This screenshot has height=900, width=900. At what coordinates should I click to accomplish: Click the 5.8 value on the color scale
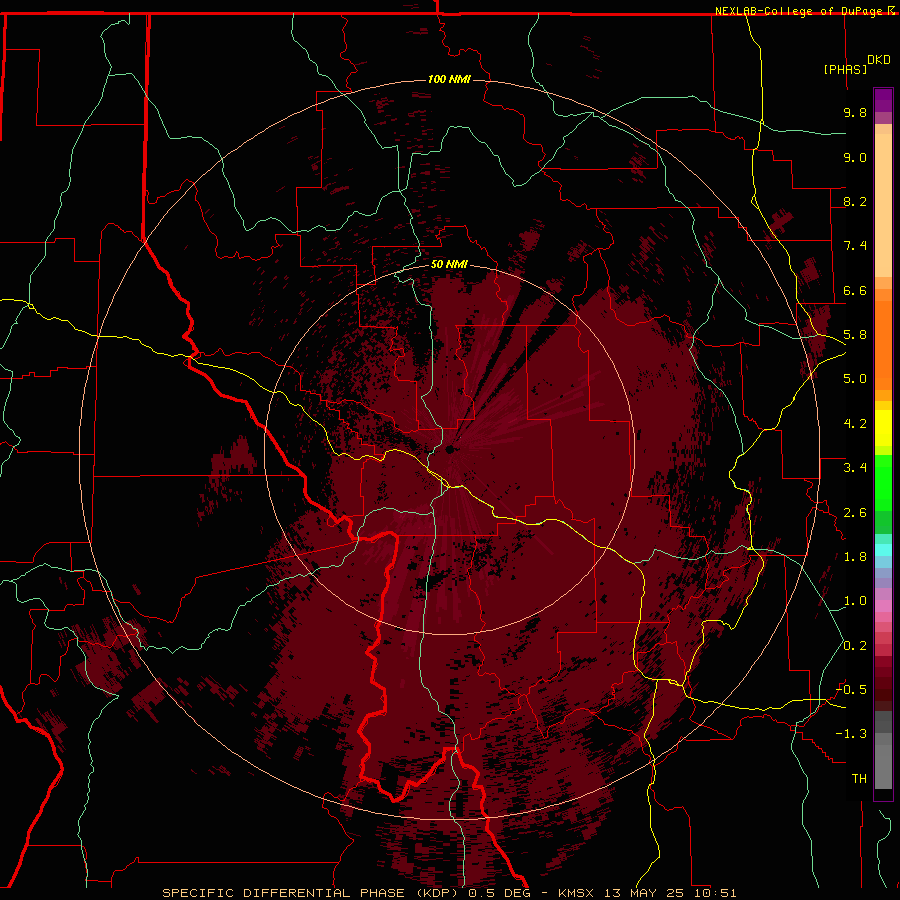(x=855, y=335)
